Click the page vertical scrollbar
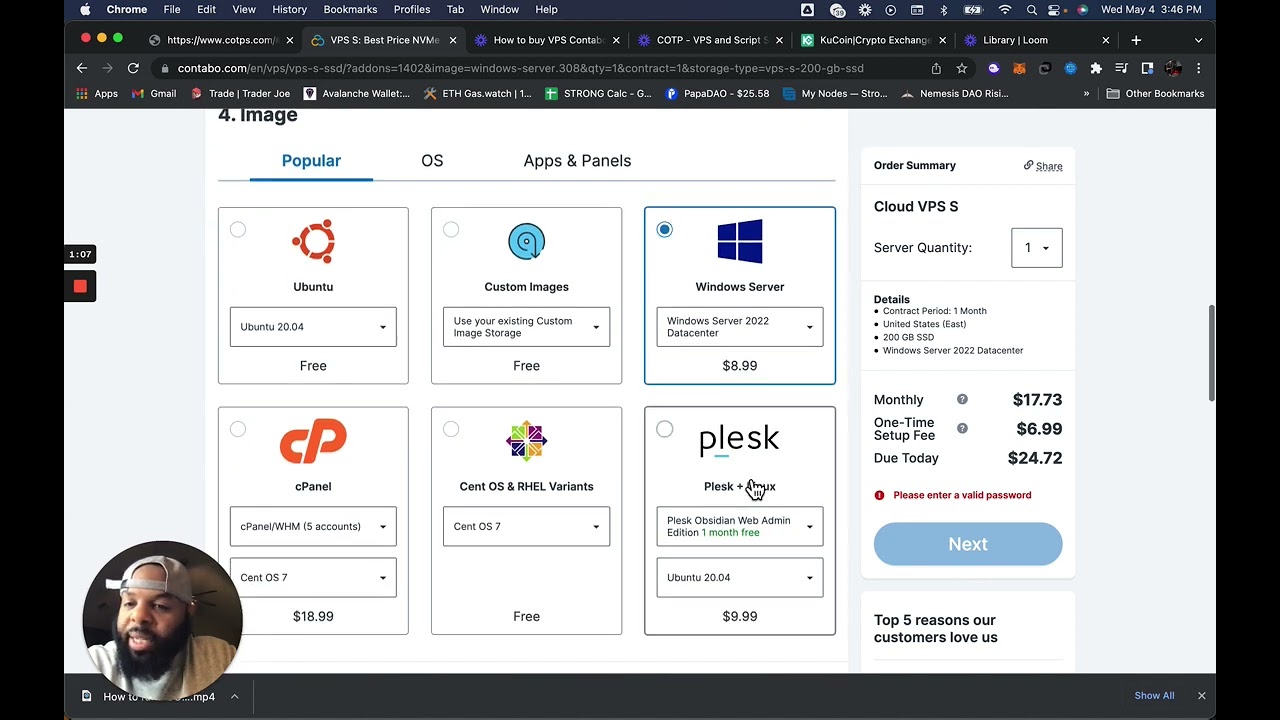1280x720 pixels. point(1212,352)
